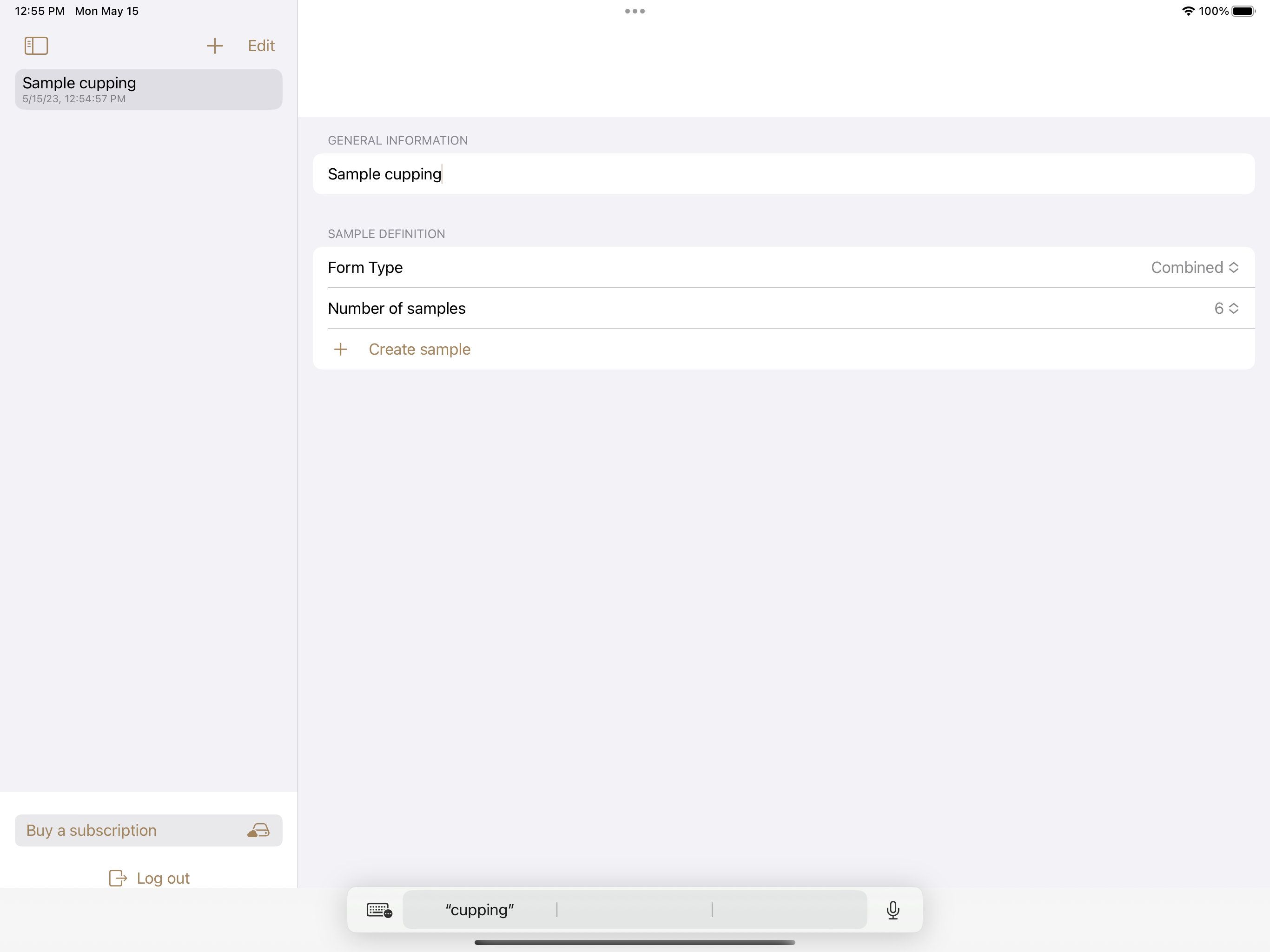Screen dimensions: 1270x952
Task: Open the Form Type Combined dropdown
Action: click(1195, 268)
